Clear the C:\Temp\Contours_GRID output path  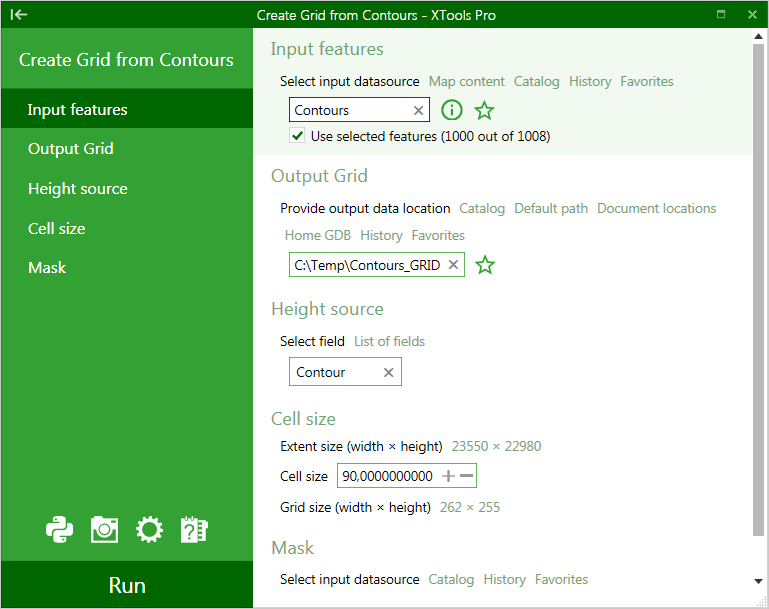point(454,265)
